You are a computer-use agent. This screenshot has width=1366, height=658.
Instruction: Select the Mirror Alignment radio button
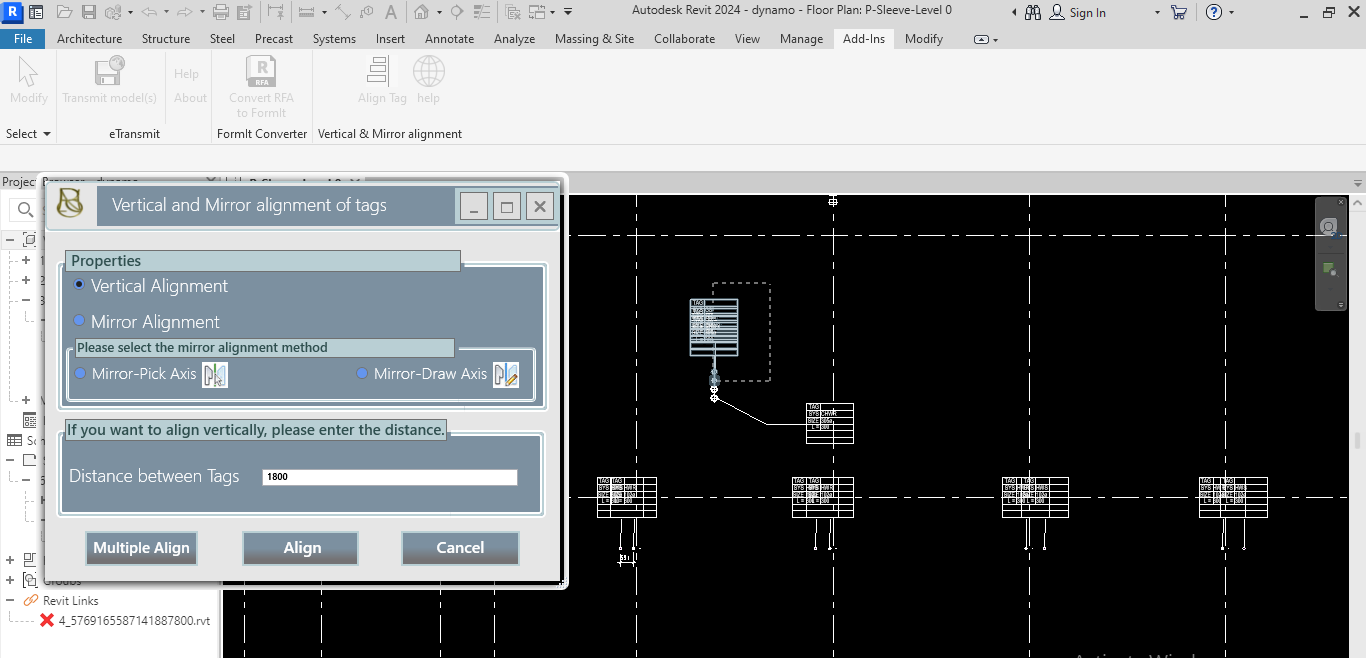(x=80, y=321)
